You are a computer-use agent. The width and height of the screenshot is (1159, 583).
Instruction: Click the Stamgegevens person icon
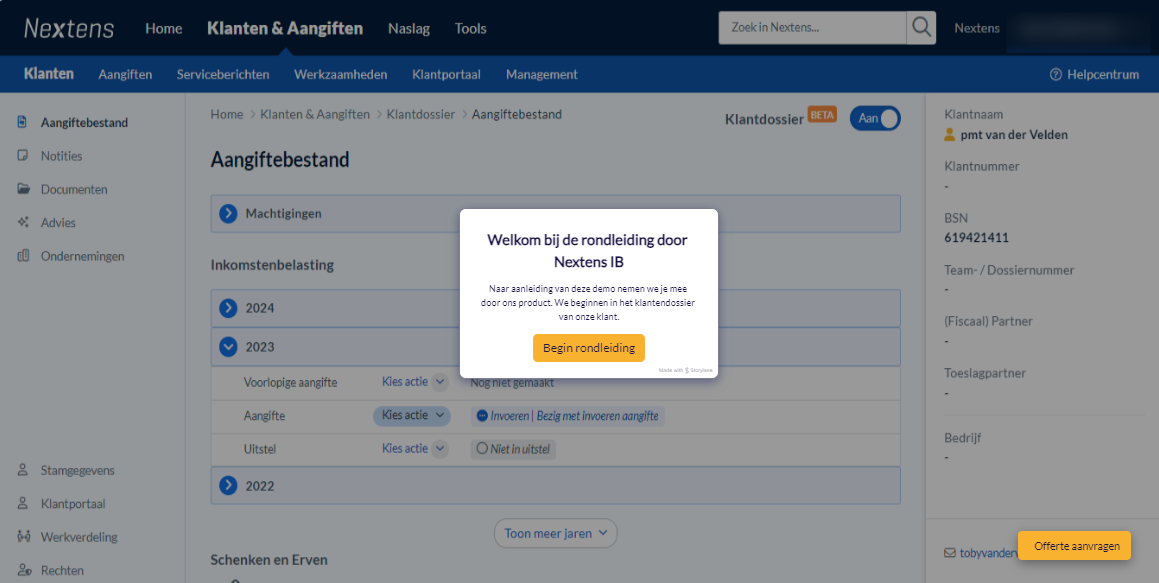pyautogui.click(x=23, y=470)
